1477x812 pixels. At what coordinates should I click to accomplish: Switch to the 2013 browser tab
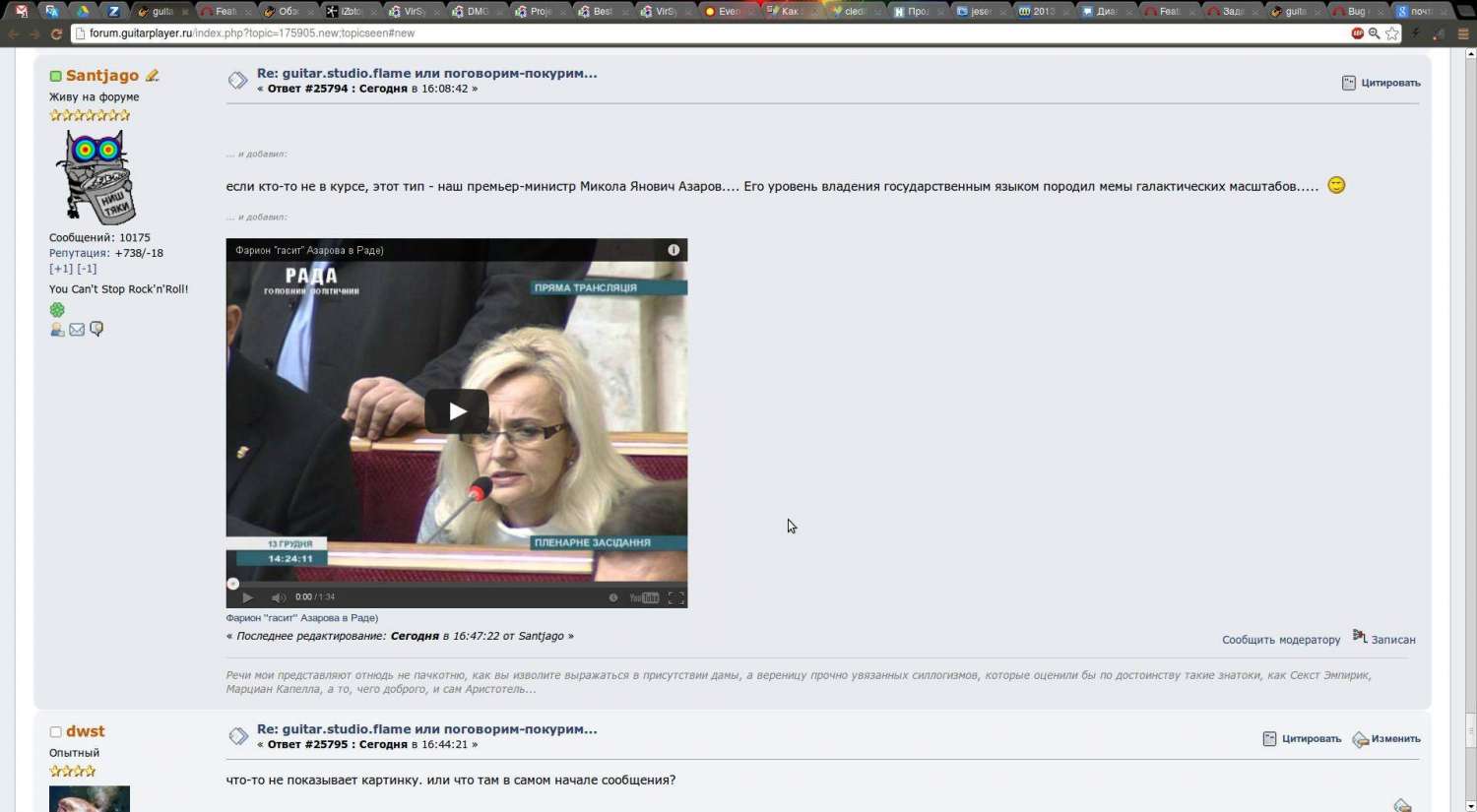tap(1042, 11)
